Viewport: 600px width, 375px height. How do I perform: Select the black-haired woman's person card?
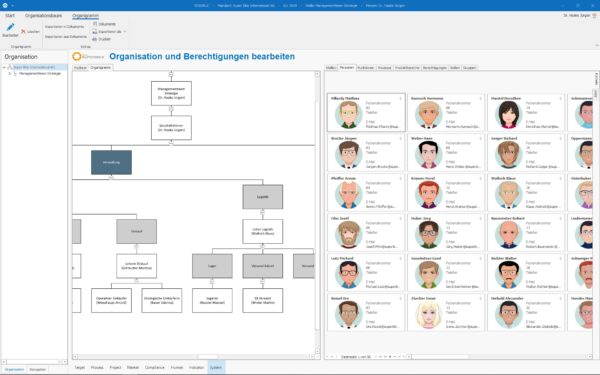point(526,112)
